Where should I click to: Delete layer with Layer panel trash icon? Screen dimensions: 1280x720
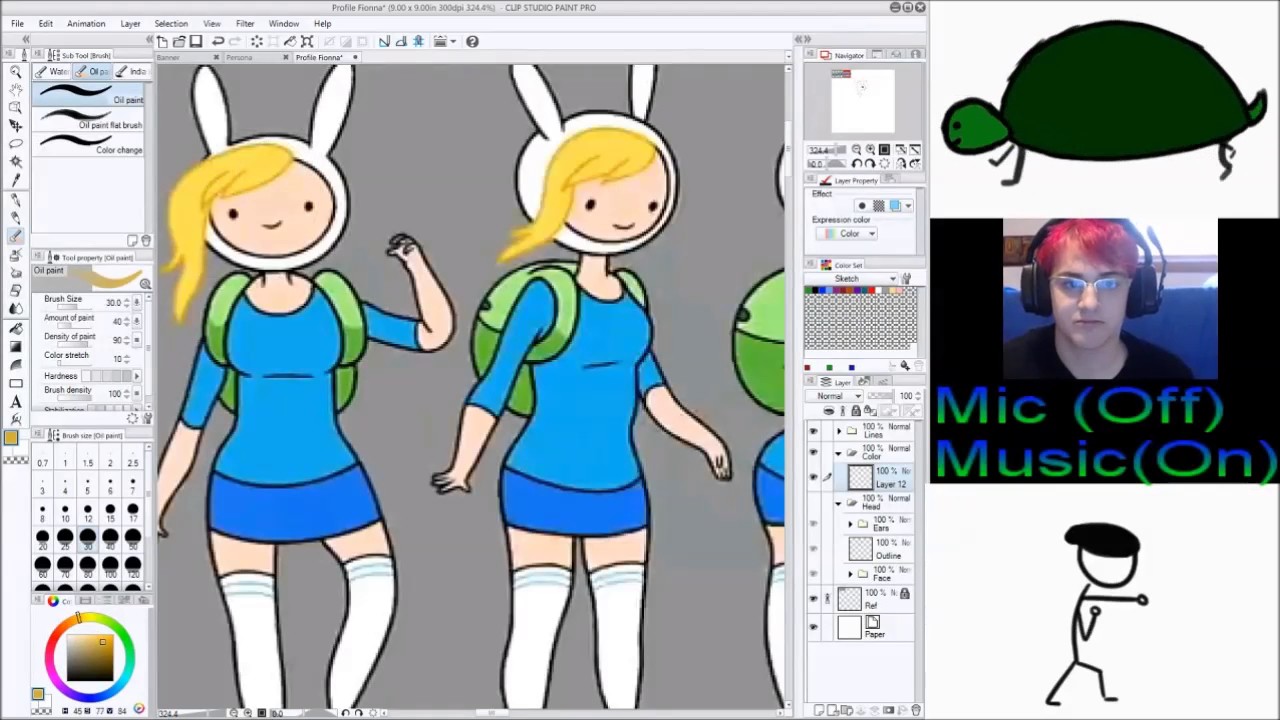pos(915,710)
